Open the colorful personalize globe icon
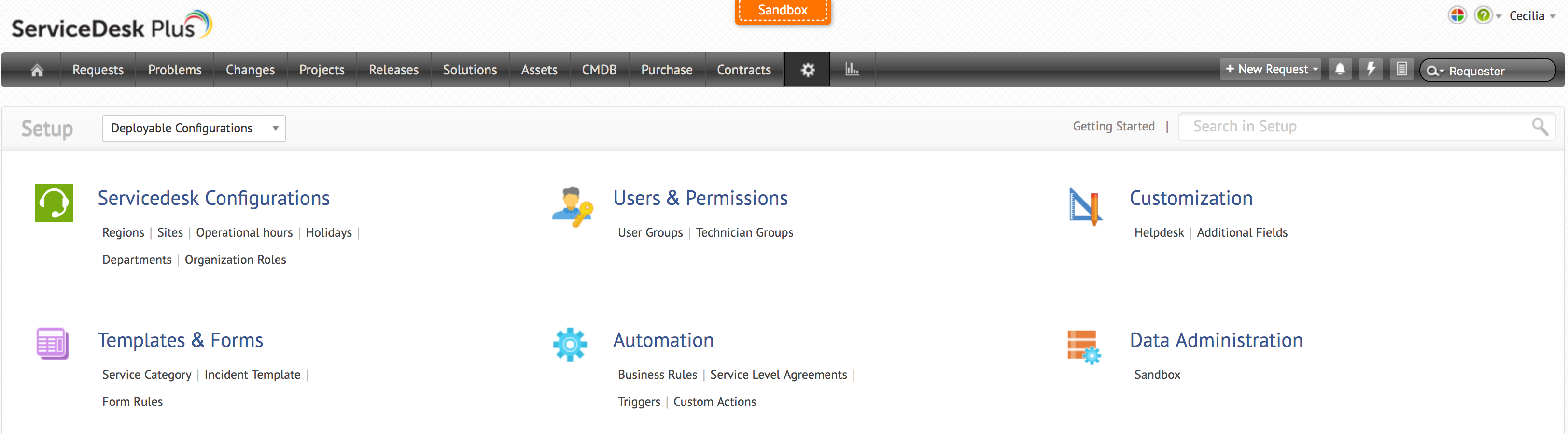Viewport: 1568px width, 434px height. pos(1456,15)
